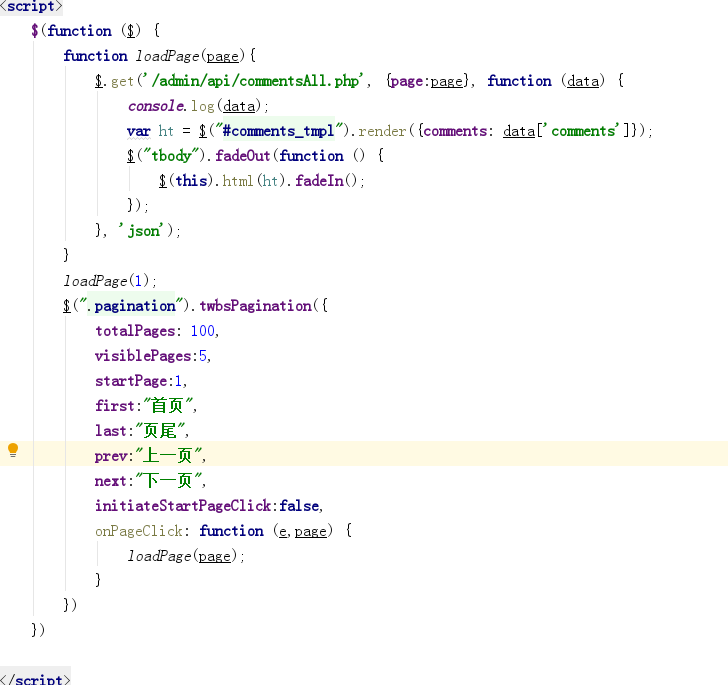Click the prev: "上一页" string on highlighted line
The image size is (728, 685).
tap(168, 456)
